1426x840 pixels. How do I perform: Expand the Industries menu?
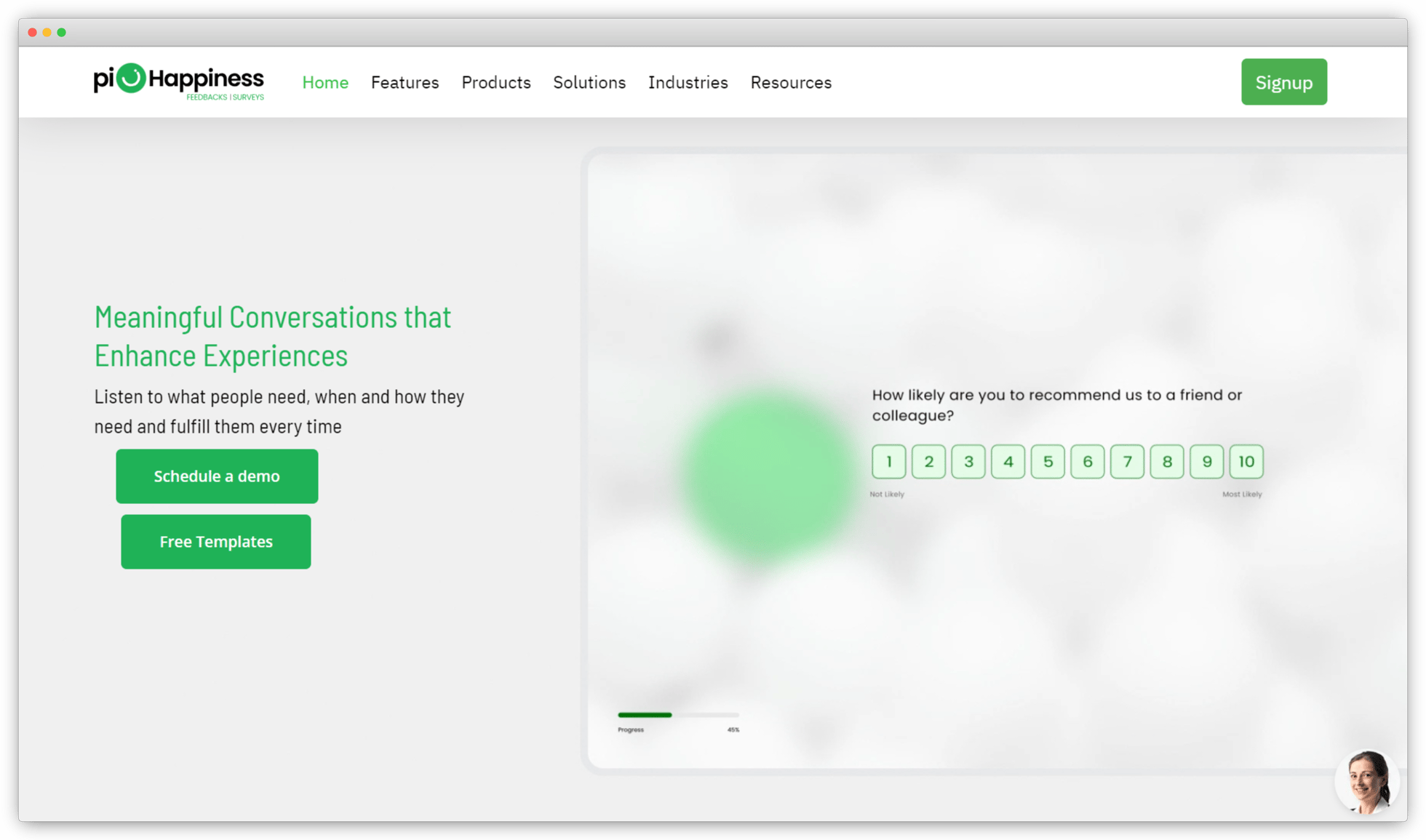[688, 82]
